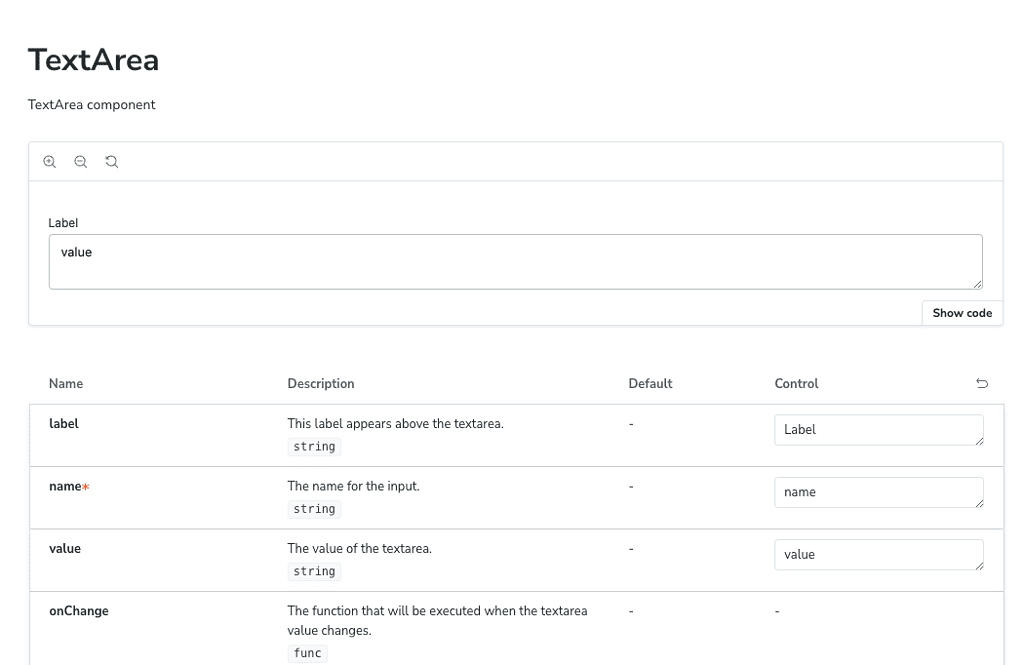Screen dimensions: 1024x665
Task: Click 'This label appears above the textarea.' description
Action: pyautogui.click(x=395, y=423)
